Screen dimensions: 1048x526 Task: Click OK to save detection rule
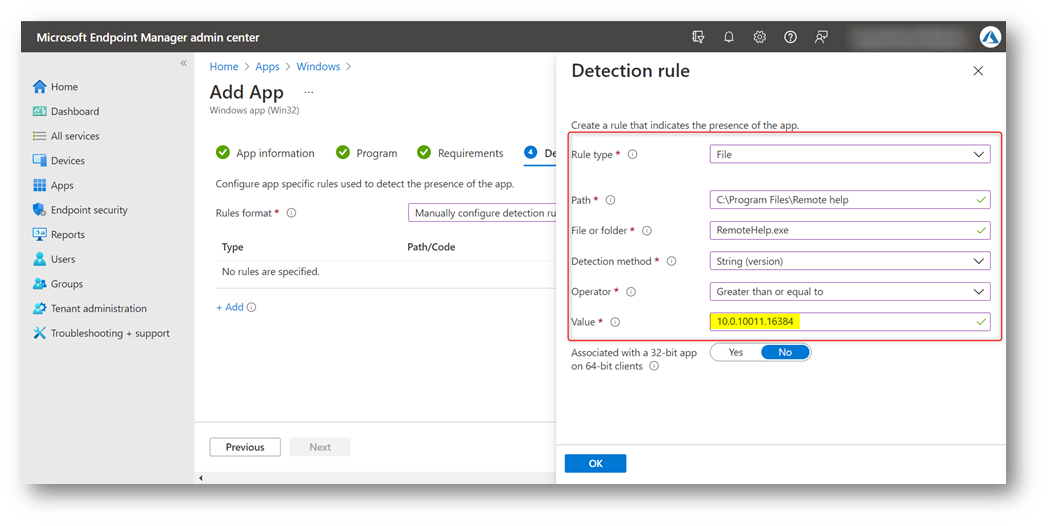(x=596, y=463)
